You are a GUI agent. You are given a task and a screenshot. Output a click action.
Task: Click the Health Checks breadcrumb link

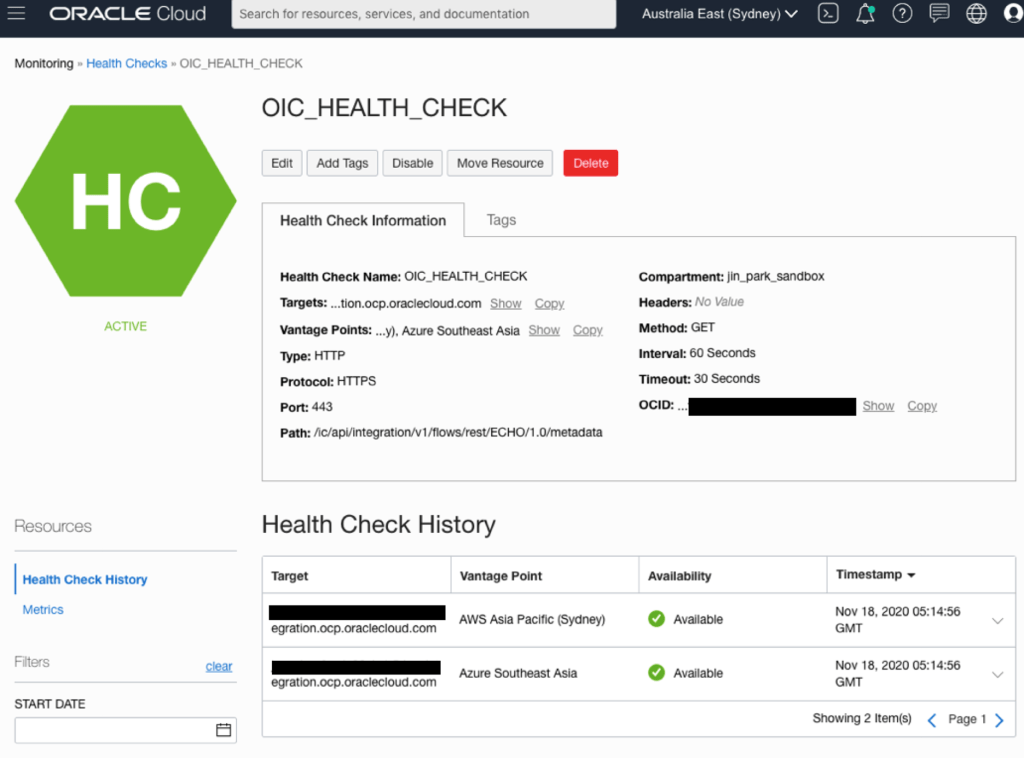coord(126,63)
